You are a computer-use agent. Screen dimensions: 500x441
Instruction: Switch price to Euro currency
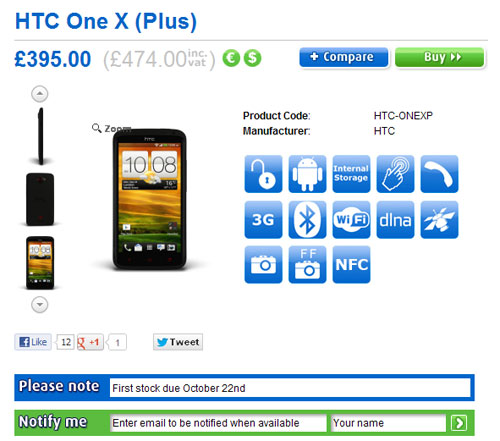(231, 58)
